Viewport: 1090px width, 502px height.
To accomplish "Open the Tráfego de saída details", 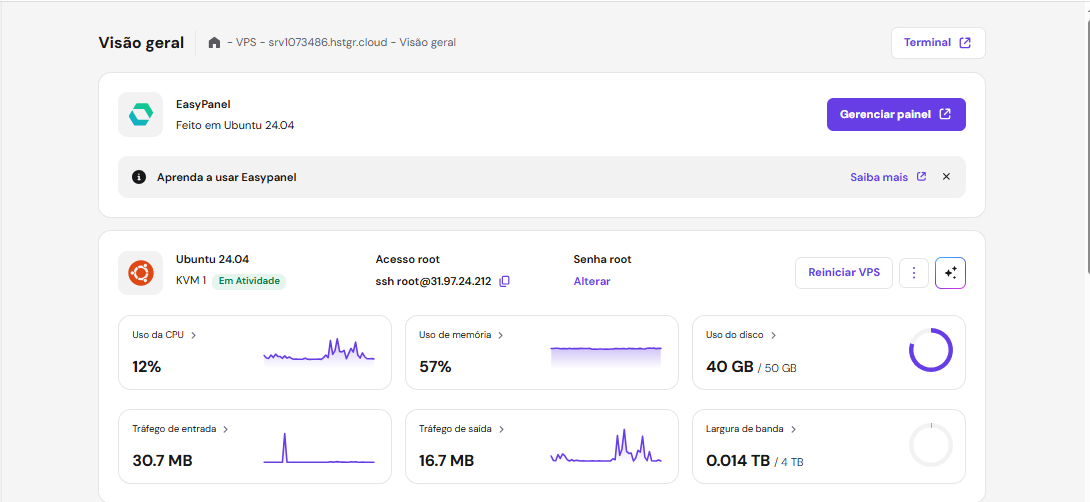I will pyautogui.click(x=461, y=429).
